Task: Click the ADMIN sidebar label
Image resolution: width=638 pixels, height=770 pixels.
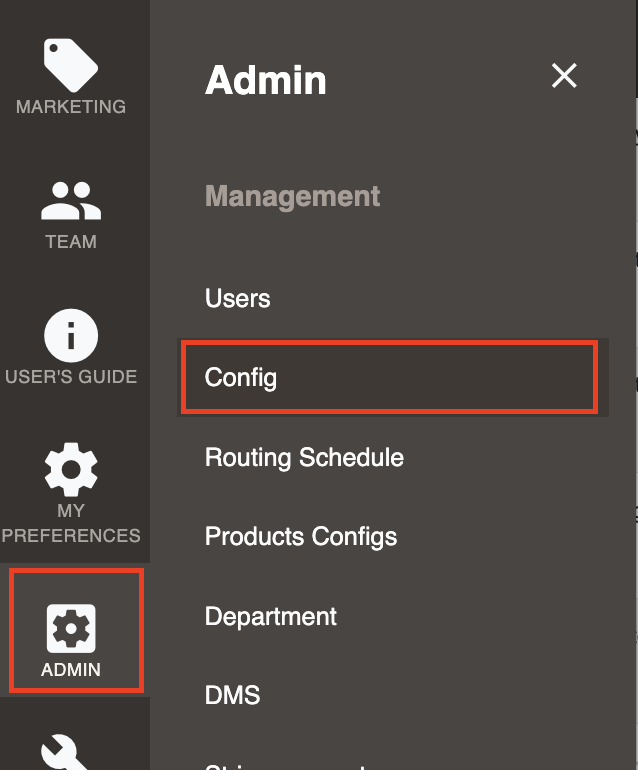Action: pyautogui.click(x=71, y=670)
